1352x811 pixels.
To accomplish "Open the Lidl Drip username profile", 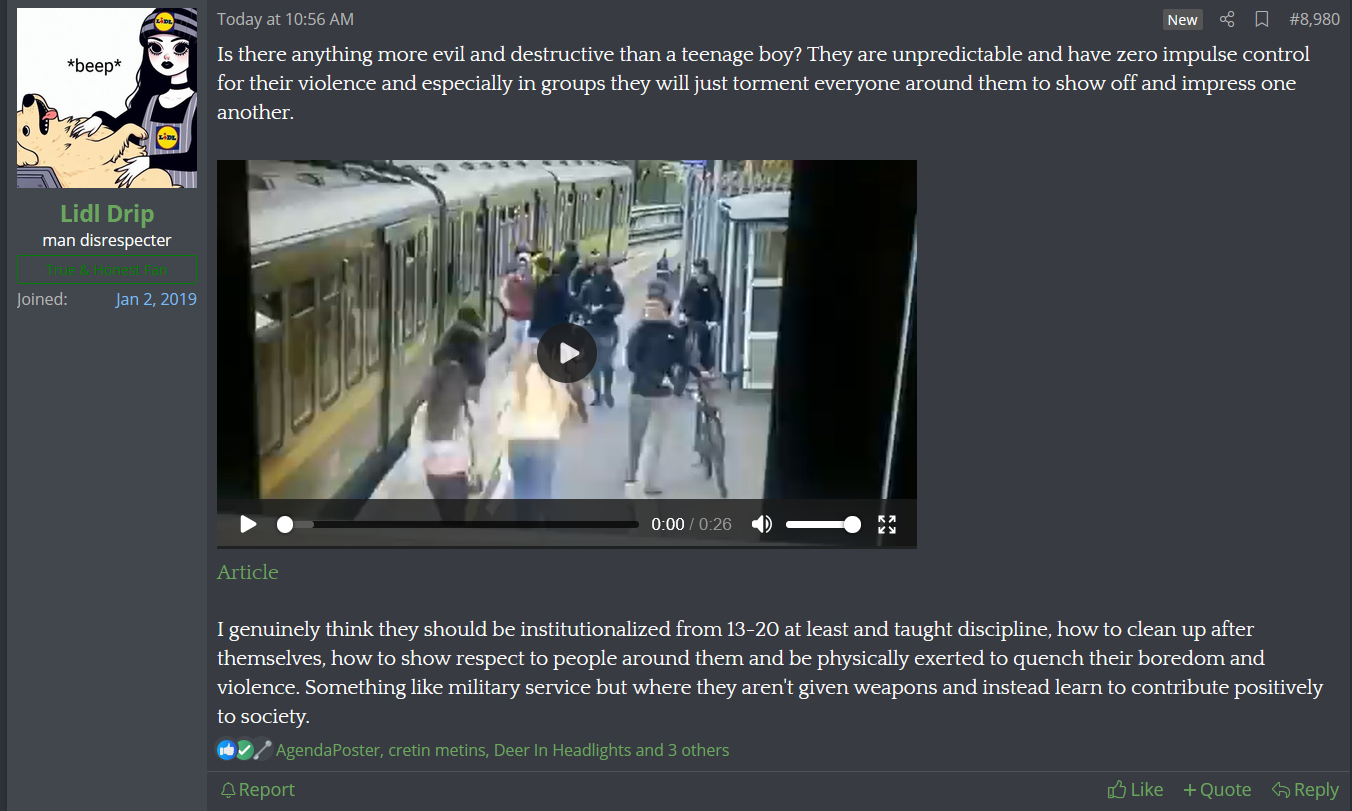I will click(107, 214).
